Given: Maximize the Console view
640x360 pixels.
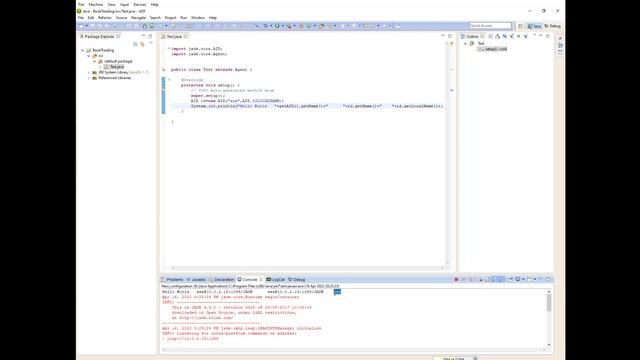Looking at the screenshot, I should click(x=548, y=279).
